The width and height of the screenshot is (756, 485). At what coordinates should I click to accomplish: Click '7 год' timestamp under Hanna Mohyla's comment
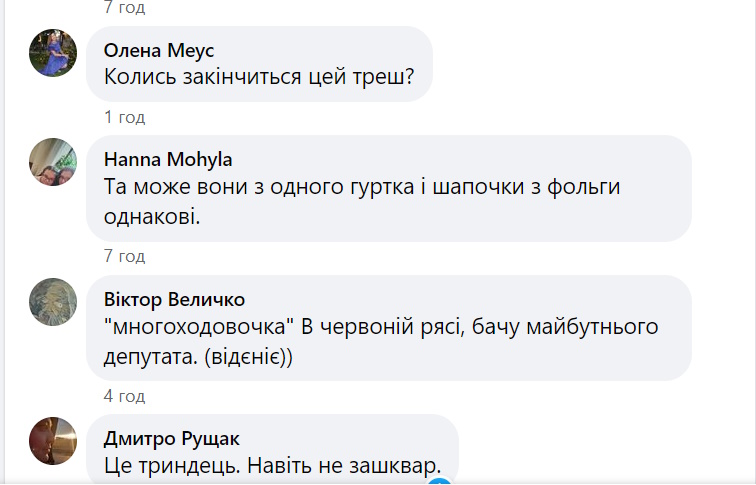[124, 256]
